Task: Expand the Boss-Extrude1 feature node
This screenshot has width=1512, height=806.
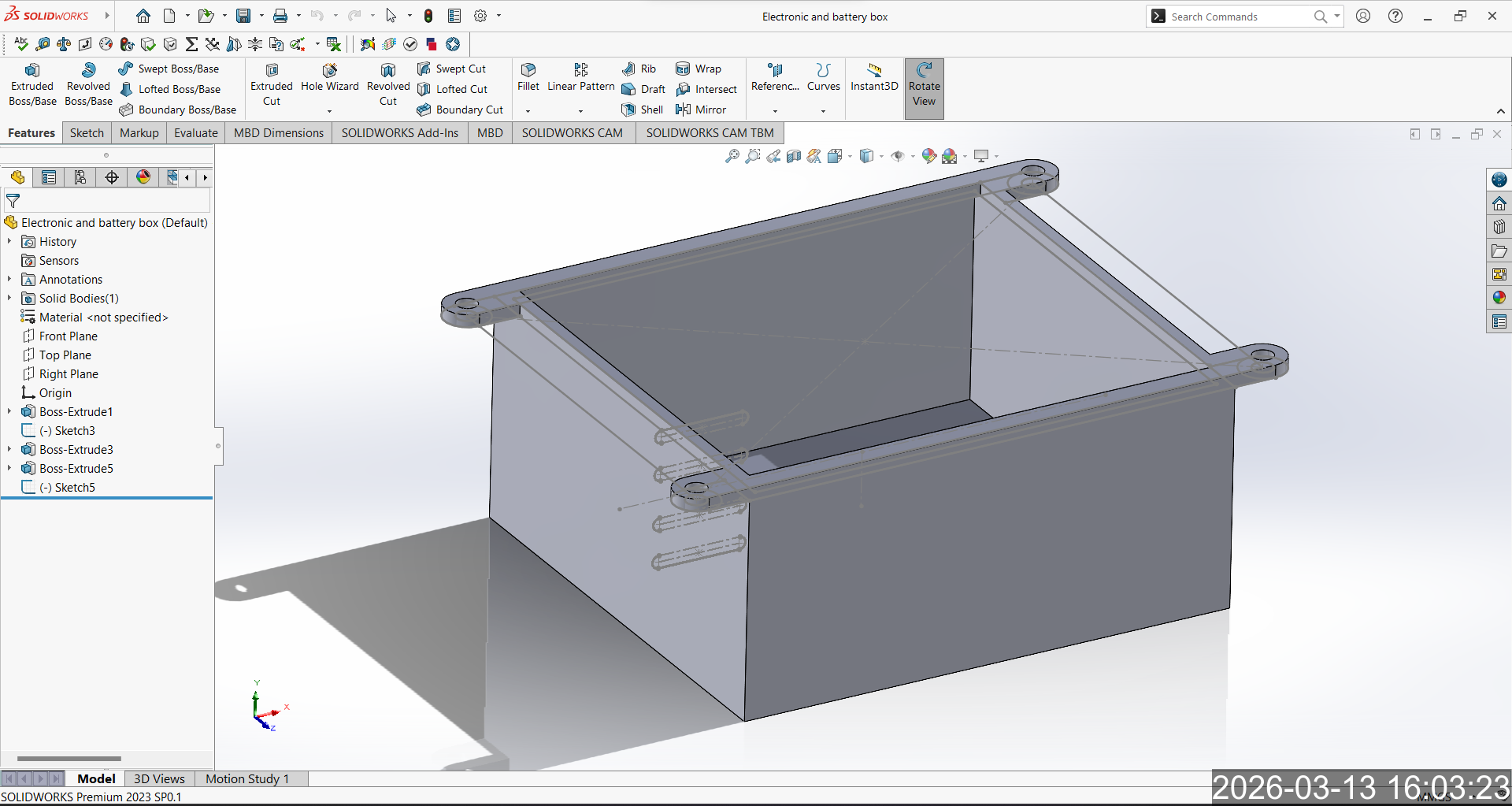Action: pyautogui.click(x=9, y=411)
